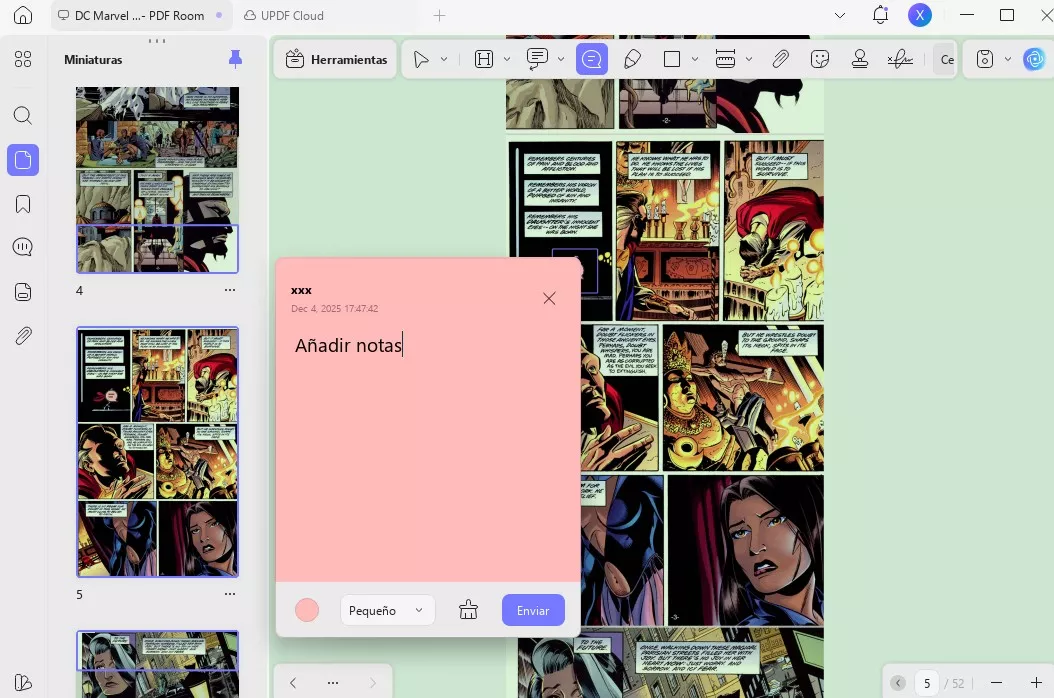1054x698 pixels.
Task: Go to the previous page with the round arrow button
Action: tap(898, 683)
